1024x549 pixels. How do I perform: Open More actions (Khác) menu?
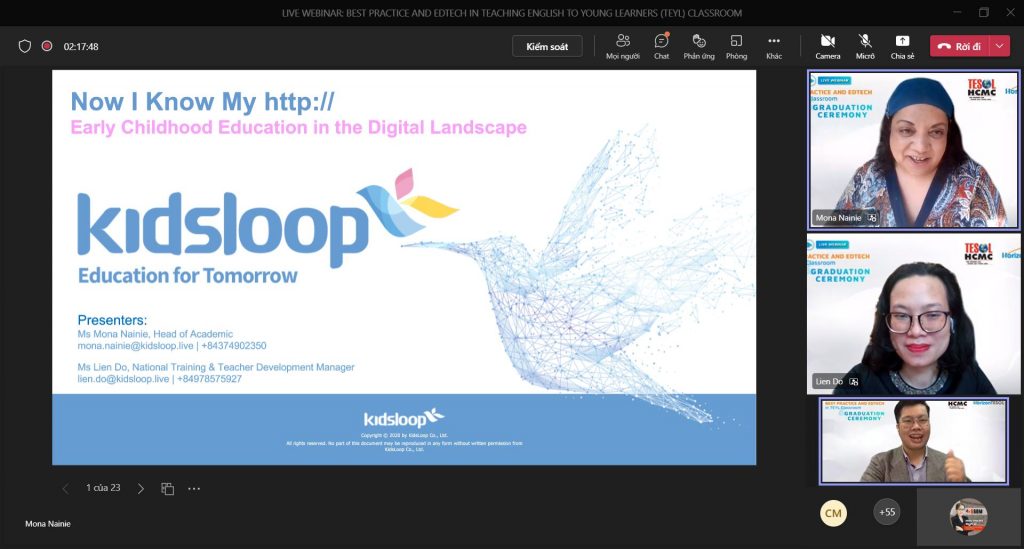click(774, 46)
